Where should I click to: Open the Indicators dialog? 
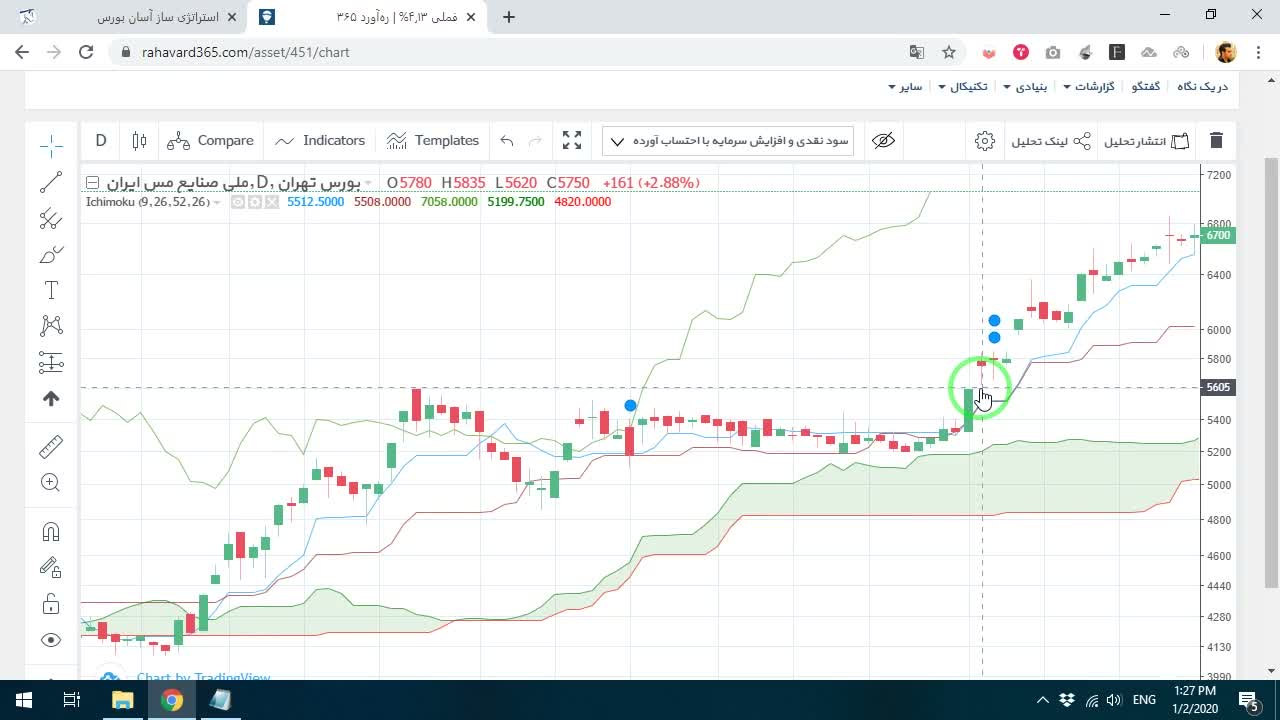(320, 141)
